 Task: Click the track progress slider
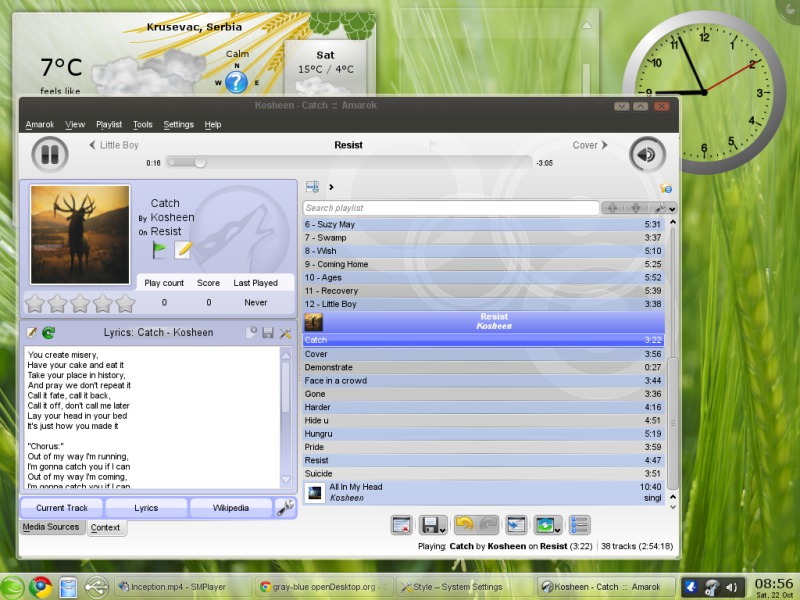(x=349, y=162)
